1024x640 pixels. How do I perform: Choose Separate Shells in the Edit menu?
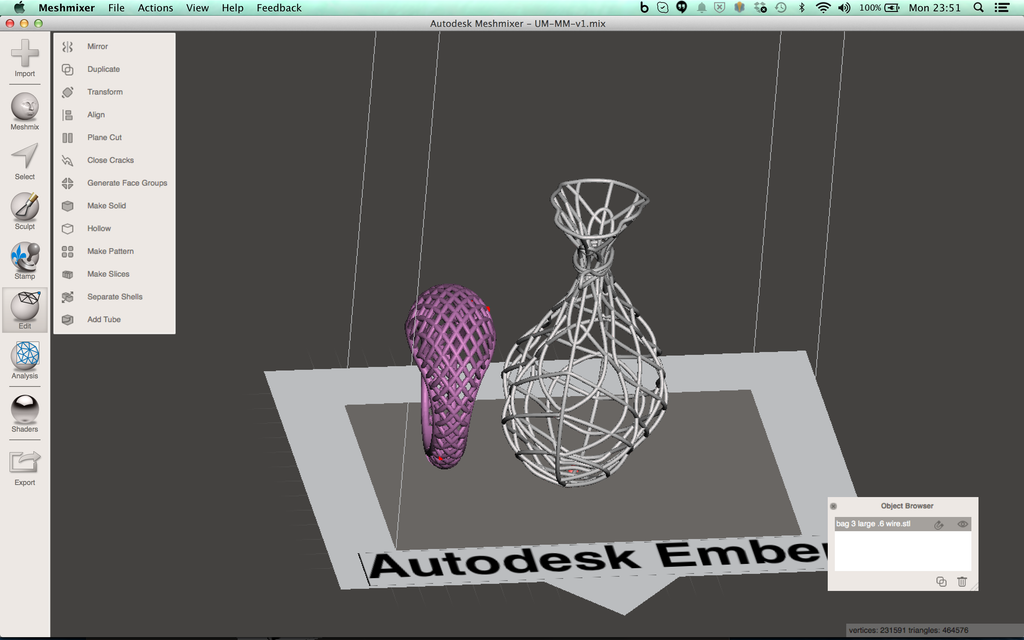114,296
